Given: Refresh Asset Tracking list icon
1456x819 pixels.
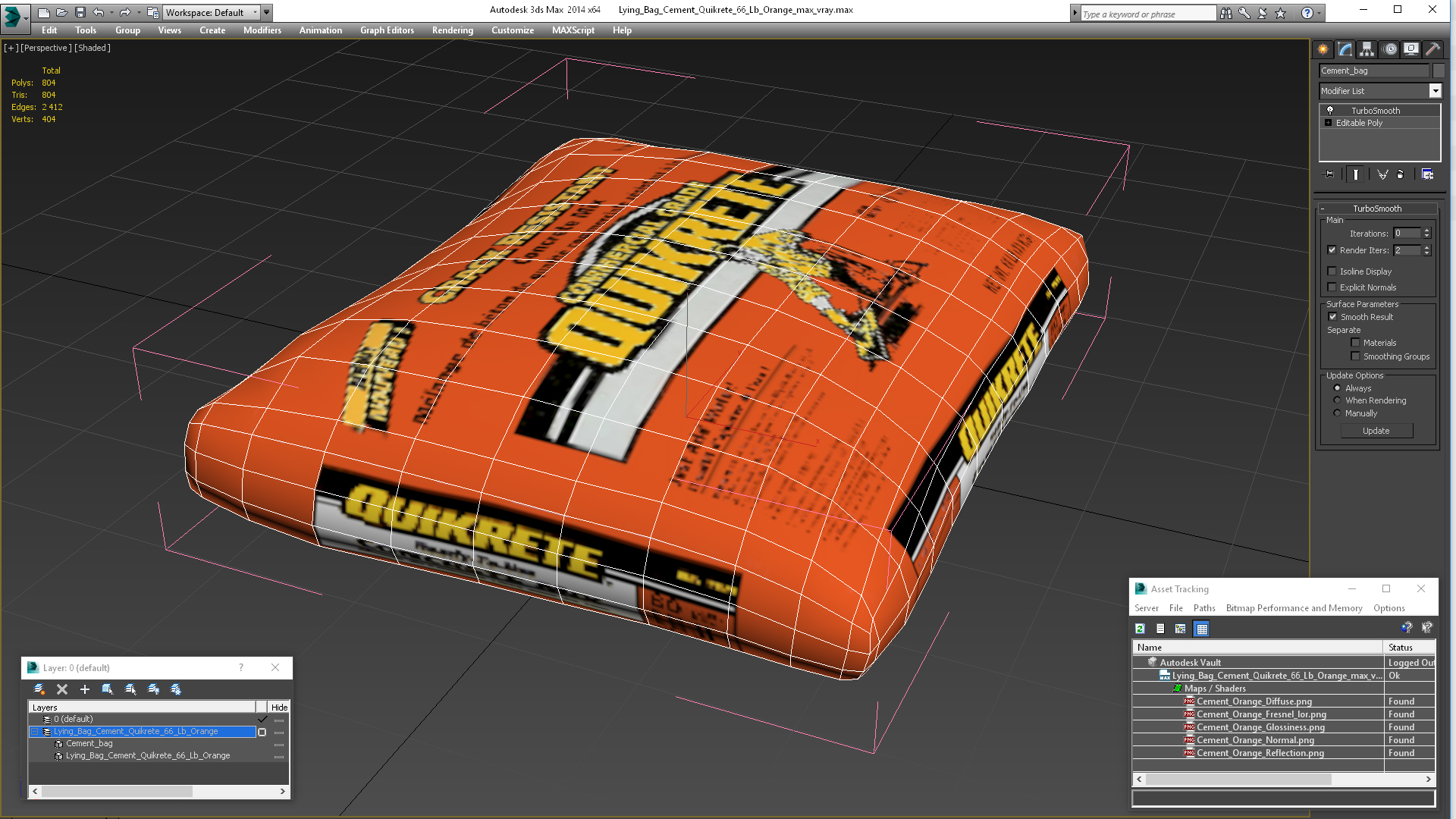Looking at the screenshot, I should coord(1140,629).
